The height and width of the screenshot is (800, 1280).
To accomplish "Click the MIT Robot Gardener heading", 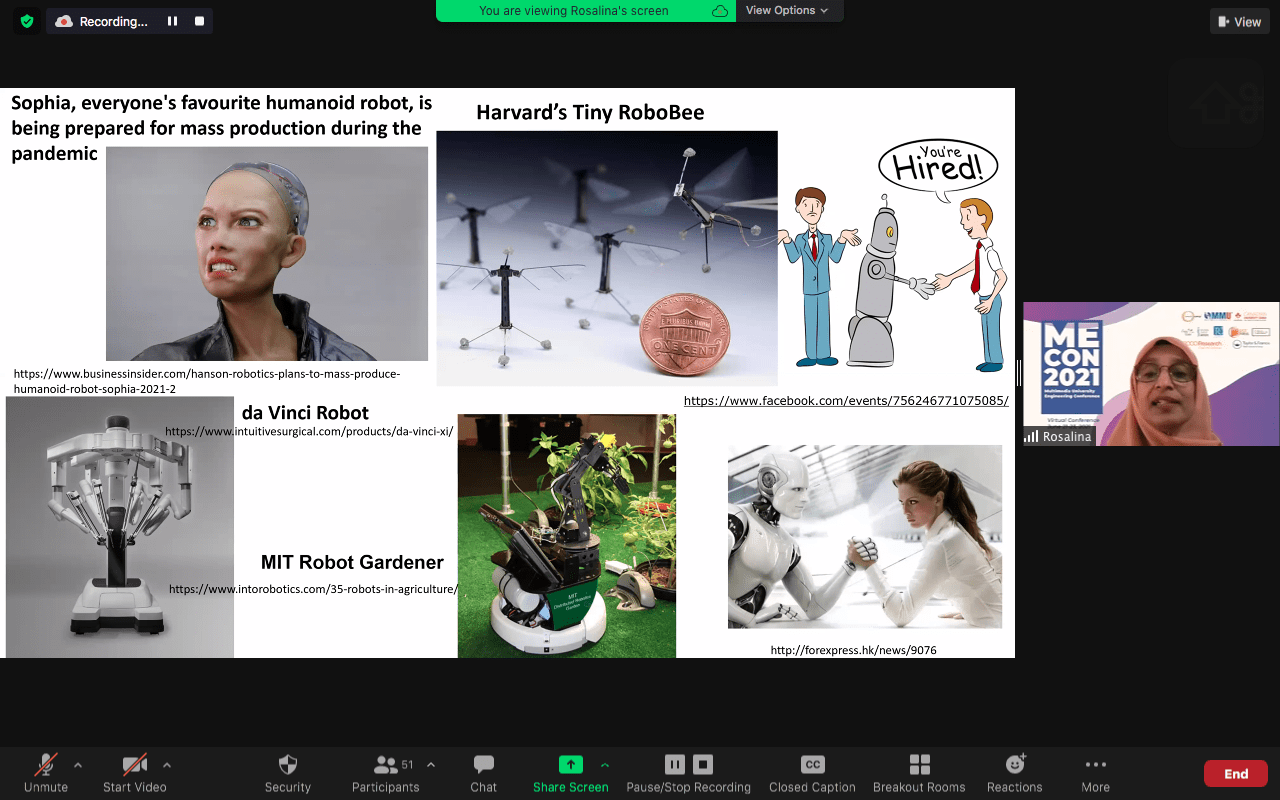I will 352,562.
